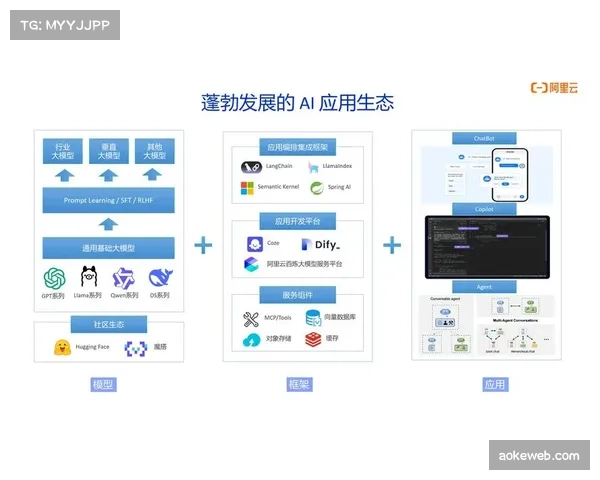Click the ChatBot header label
Viewport: 600px width, 480px height.
[484, 138]
